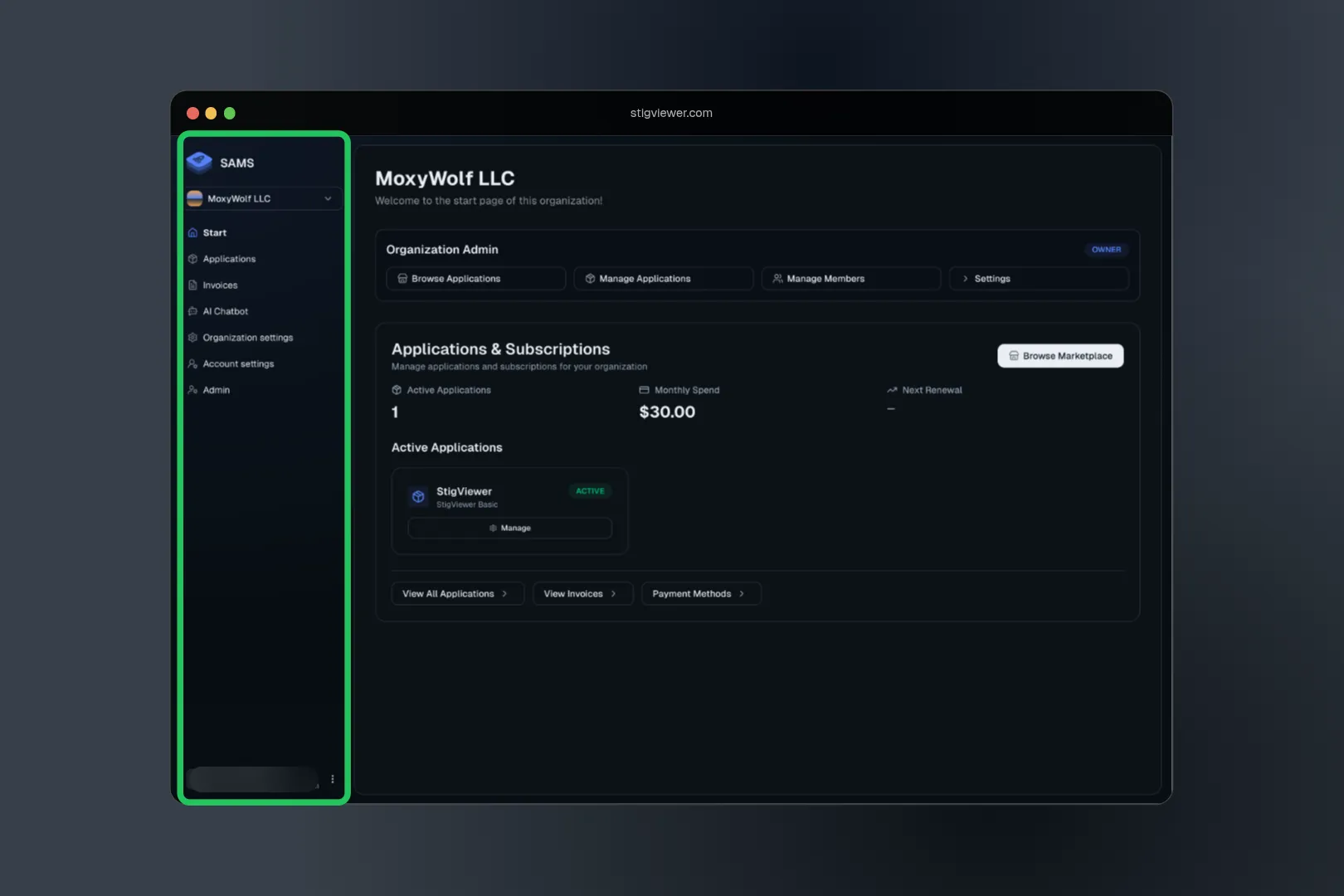Image resolution: width=1344 pixels, height=896 pixels.
Task: Click the OWNER role badge
Action: coord(1106,249)
